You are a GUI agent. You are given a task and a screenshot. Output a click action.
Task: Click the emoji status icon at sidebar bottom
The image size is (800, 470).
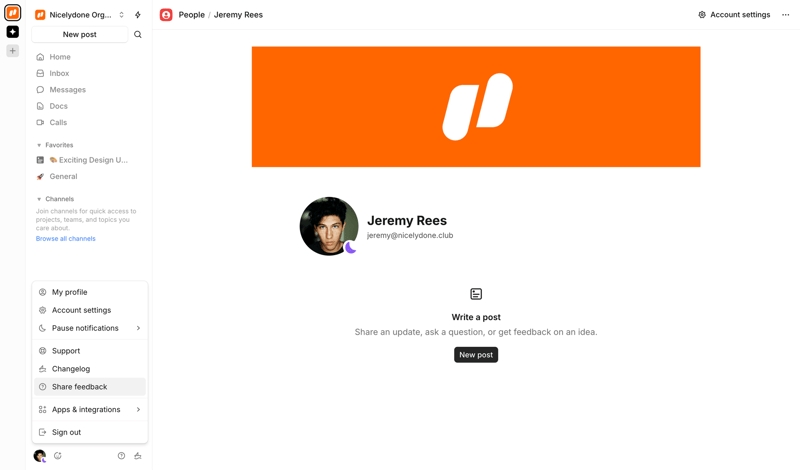tap(58, 456)
